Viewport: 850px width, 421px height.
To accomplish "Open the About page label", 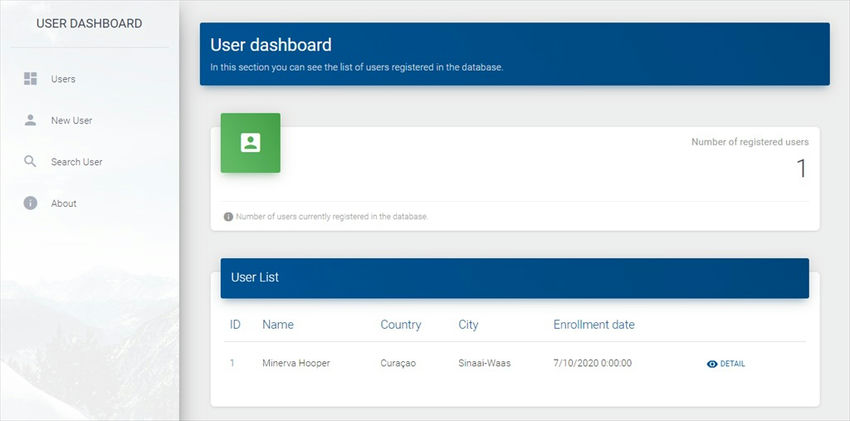I will [x=64, y=204].
